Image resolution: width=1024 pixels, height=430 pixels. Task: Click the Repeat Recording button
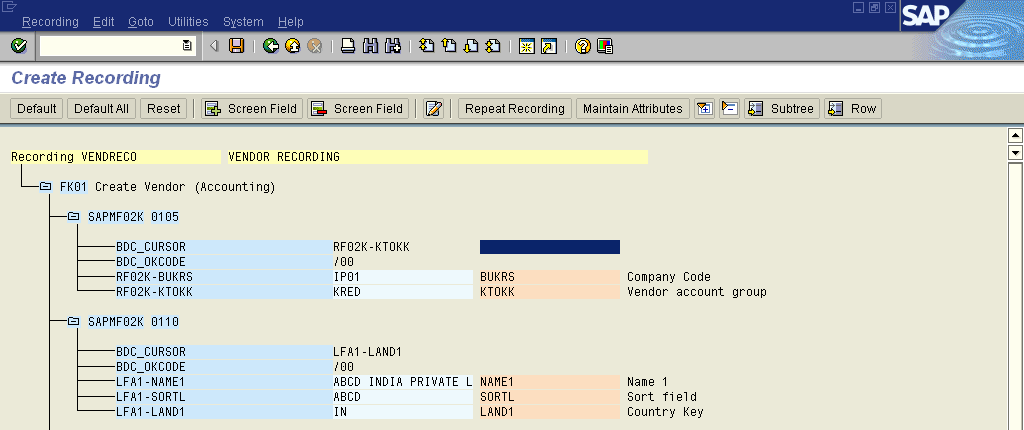(514, 109)
